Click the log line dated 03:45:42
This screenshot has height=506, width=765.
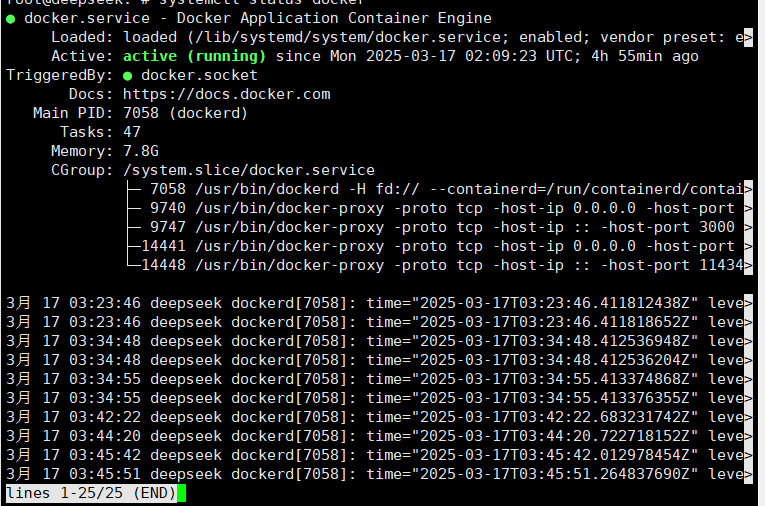point(379,456)
